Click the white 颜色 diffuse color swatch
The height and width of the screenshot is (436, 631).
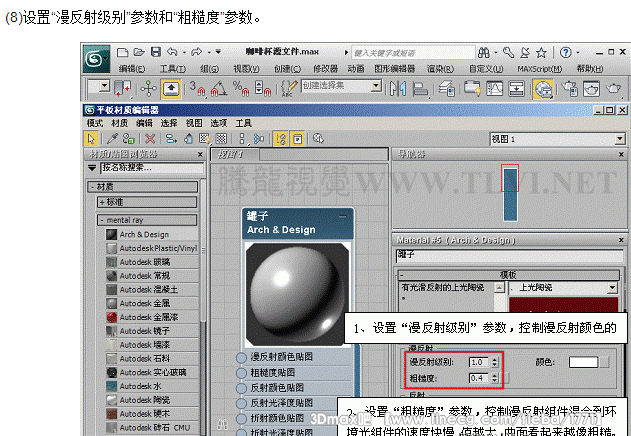pos(584,362)
